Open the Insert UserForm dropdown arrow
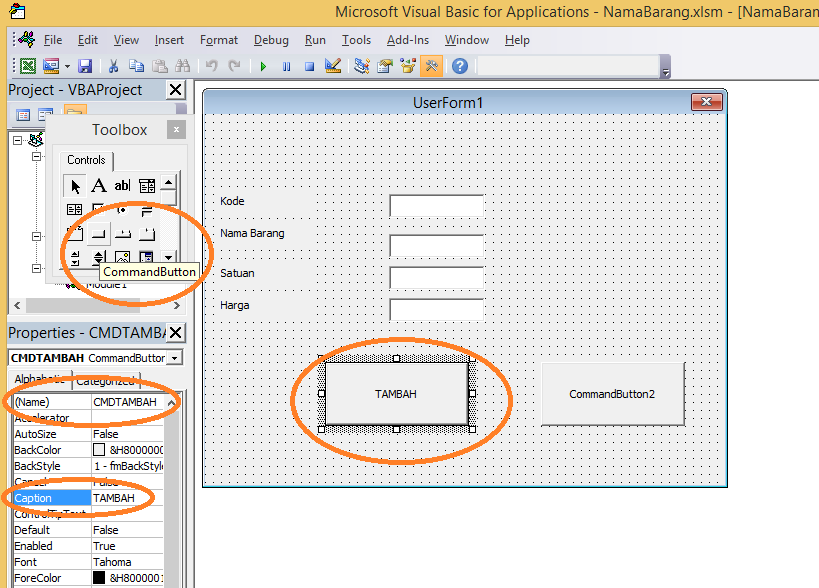Image resolution: width=819 pixels, height=588 pixels. [67, 66]
